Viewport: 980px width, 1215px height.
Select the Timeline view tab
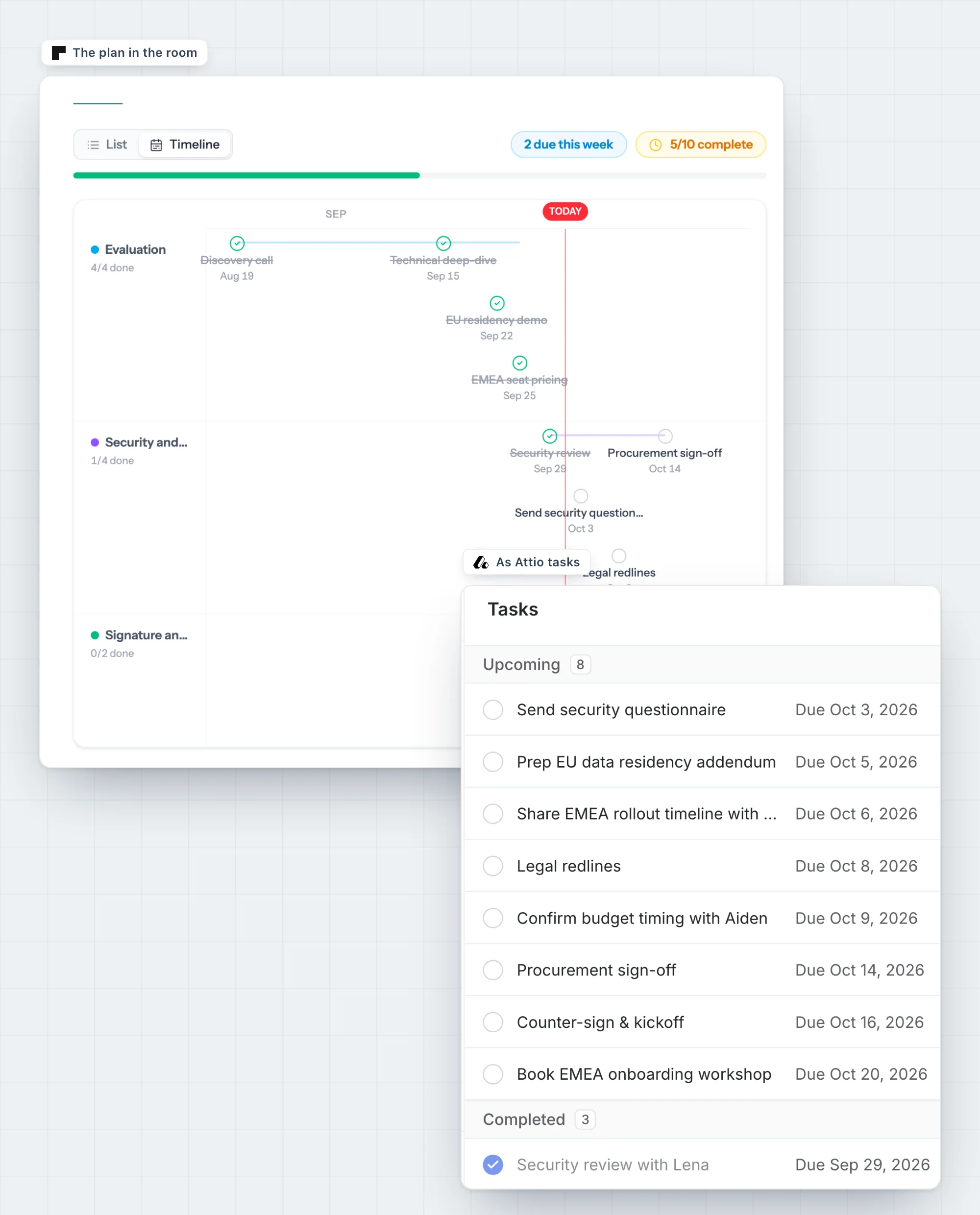tap(185, 145)
